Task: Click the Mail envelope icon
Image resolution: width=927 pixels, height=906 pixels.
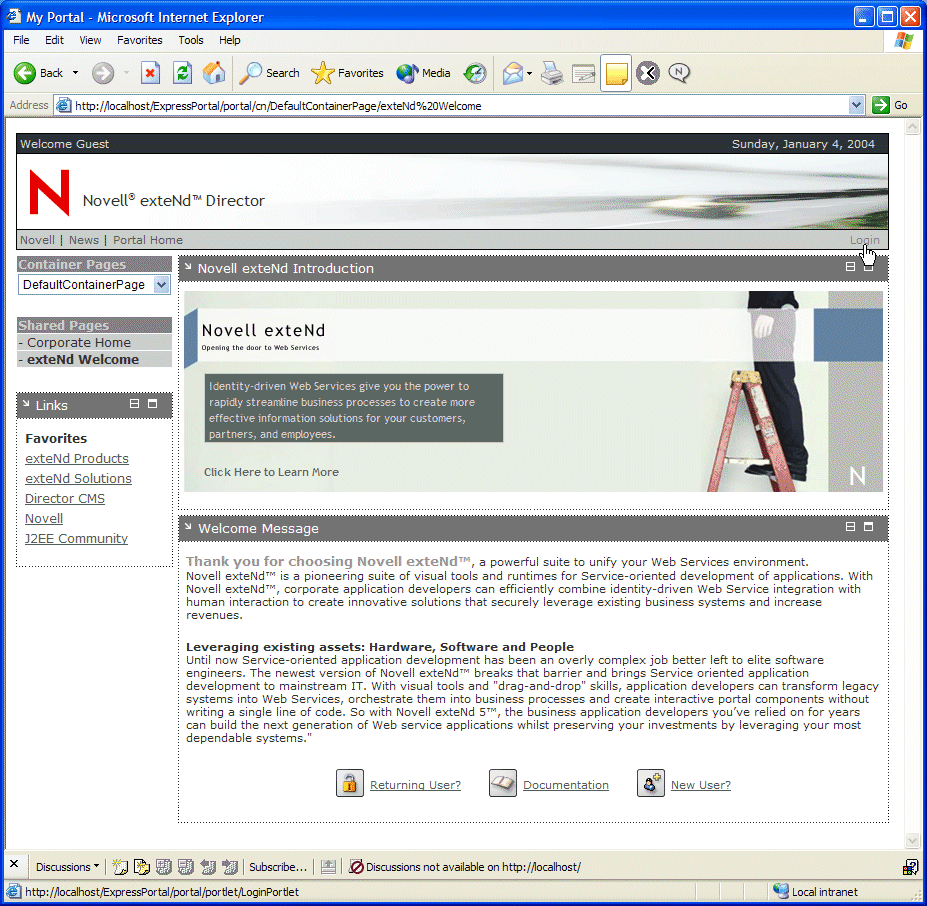Action: coord(513,73)
